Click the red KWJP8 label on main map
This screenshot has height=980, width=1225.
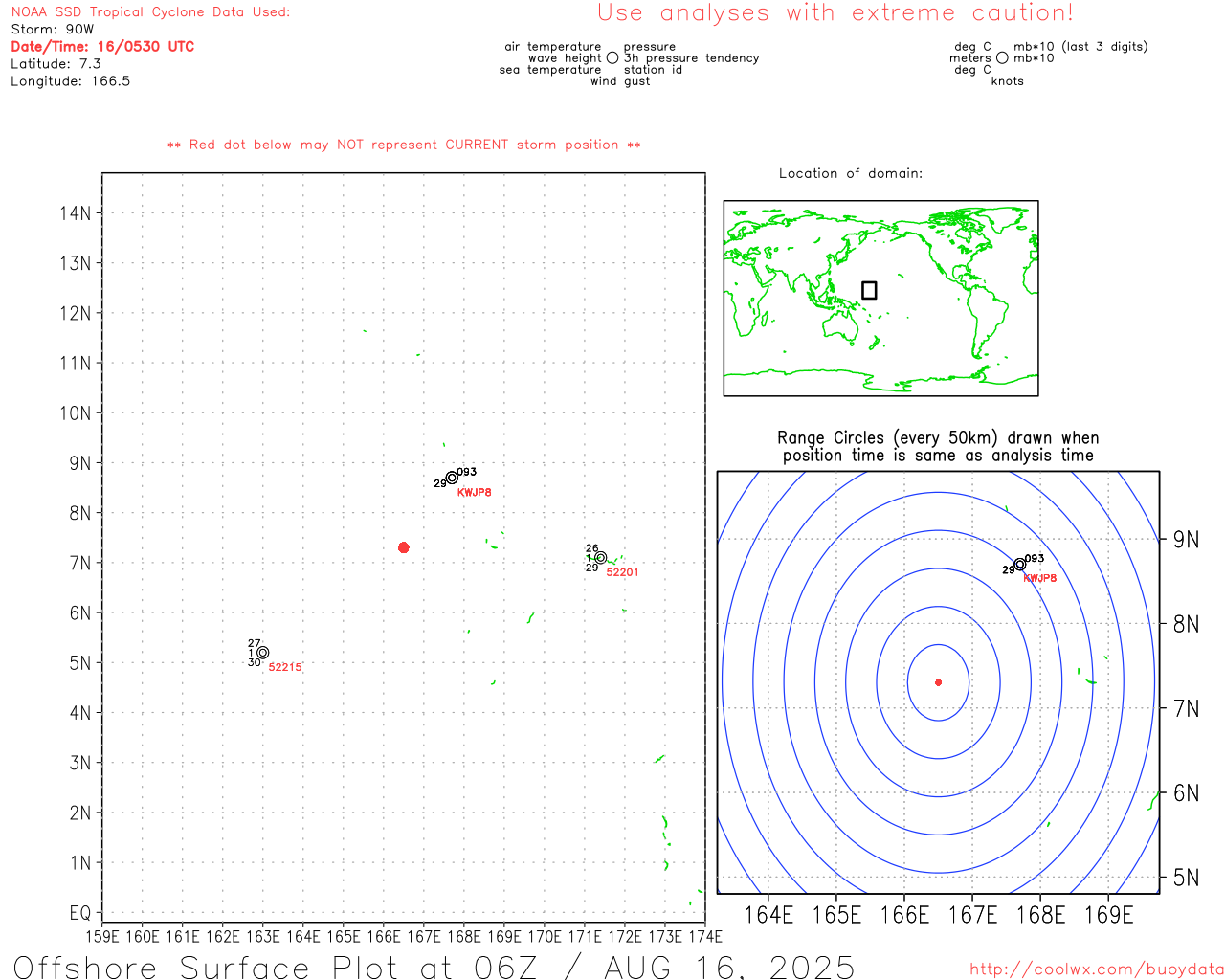(475, 492)
